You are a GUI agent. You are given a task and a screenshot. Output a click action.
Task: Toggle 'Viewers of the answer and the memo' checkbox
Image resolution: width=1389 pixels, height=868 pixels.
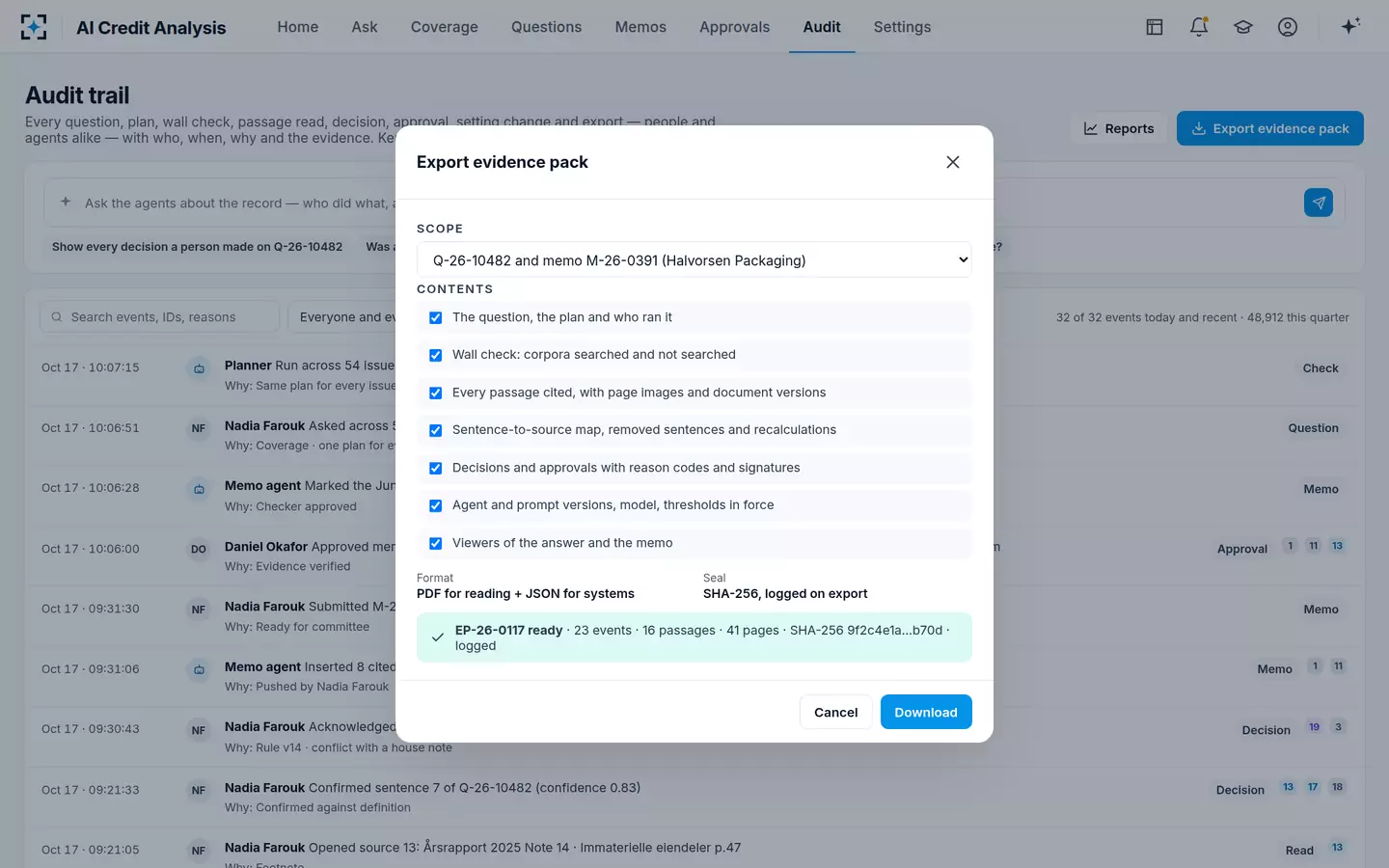pyautogui.click(x=436, y=543)
